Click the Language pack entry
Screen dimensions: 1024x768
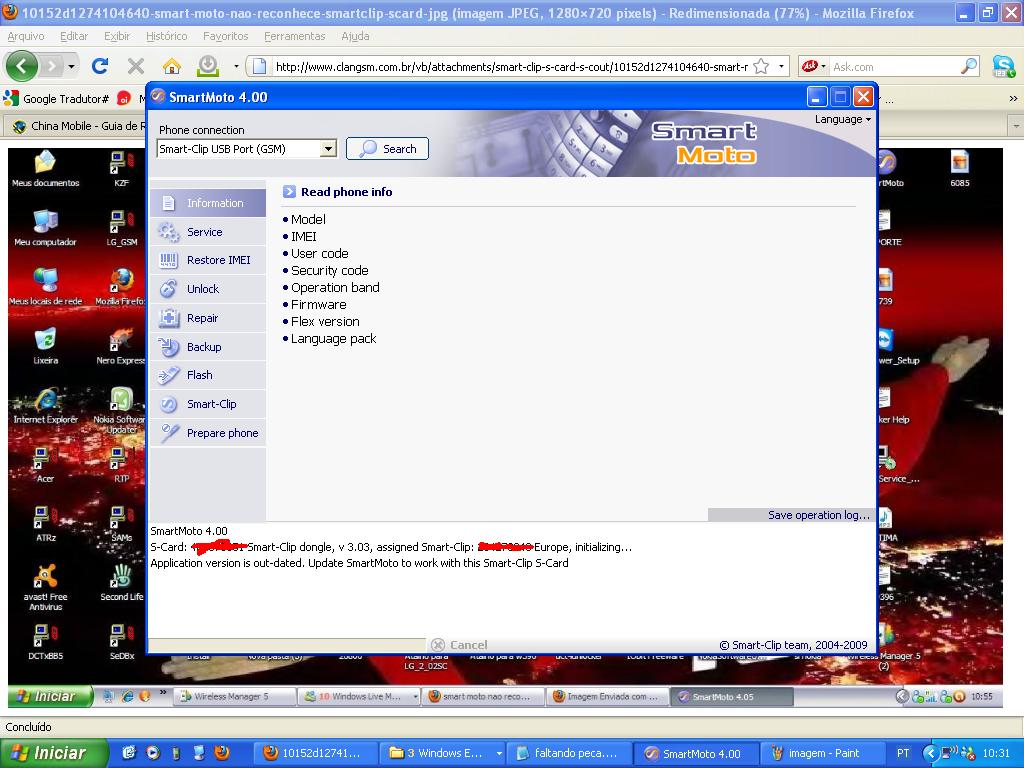point(334,338)
